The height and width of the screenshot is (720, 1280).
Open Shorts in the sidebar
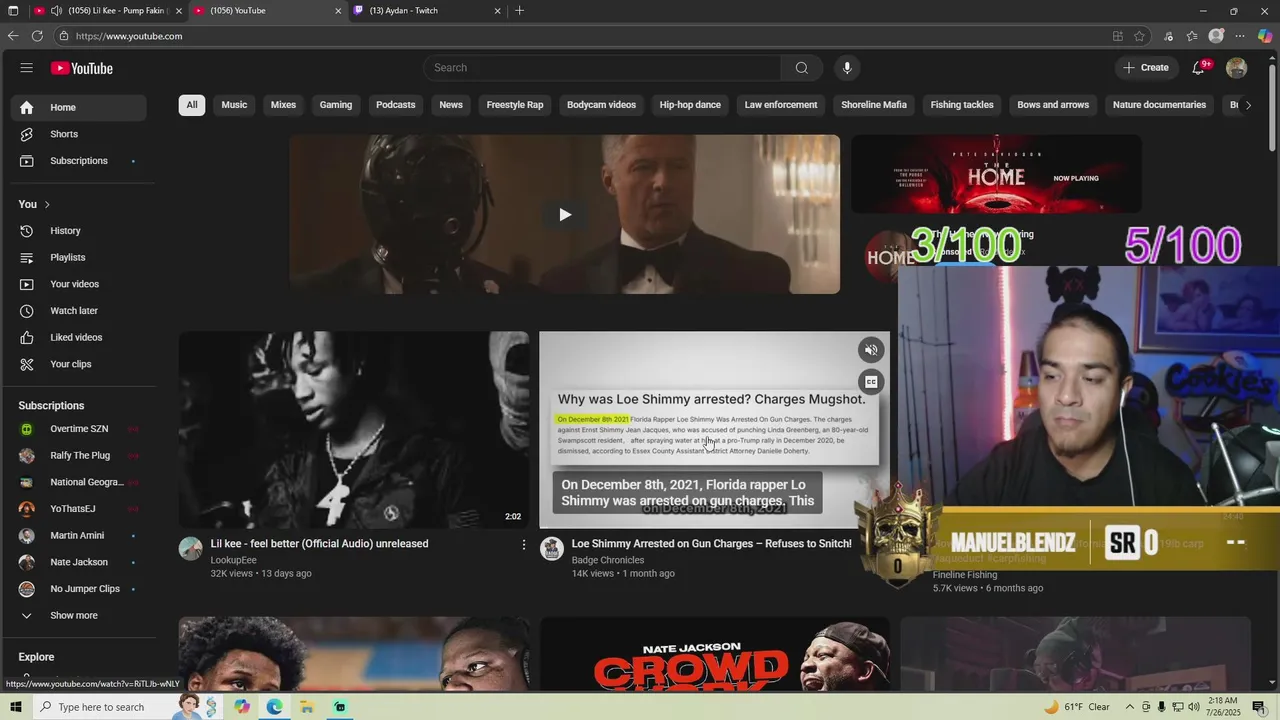point(79,134)
